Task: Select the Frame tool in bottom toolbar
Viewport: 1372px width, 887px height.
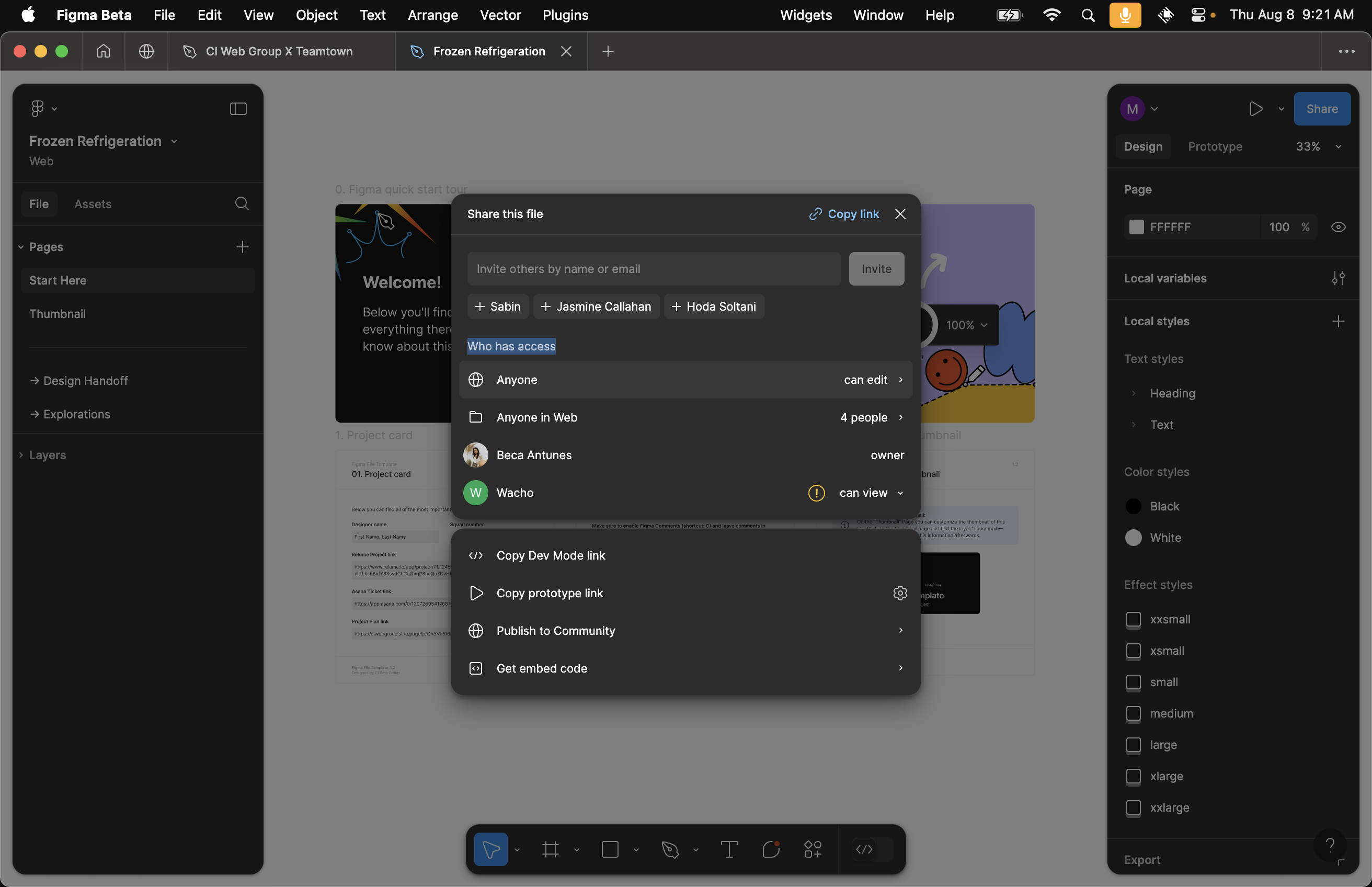Action: [550, 849]
